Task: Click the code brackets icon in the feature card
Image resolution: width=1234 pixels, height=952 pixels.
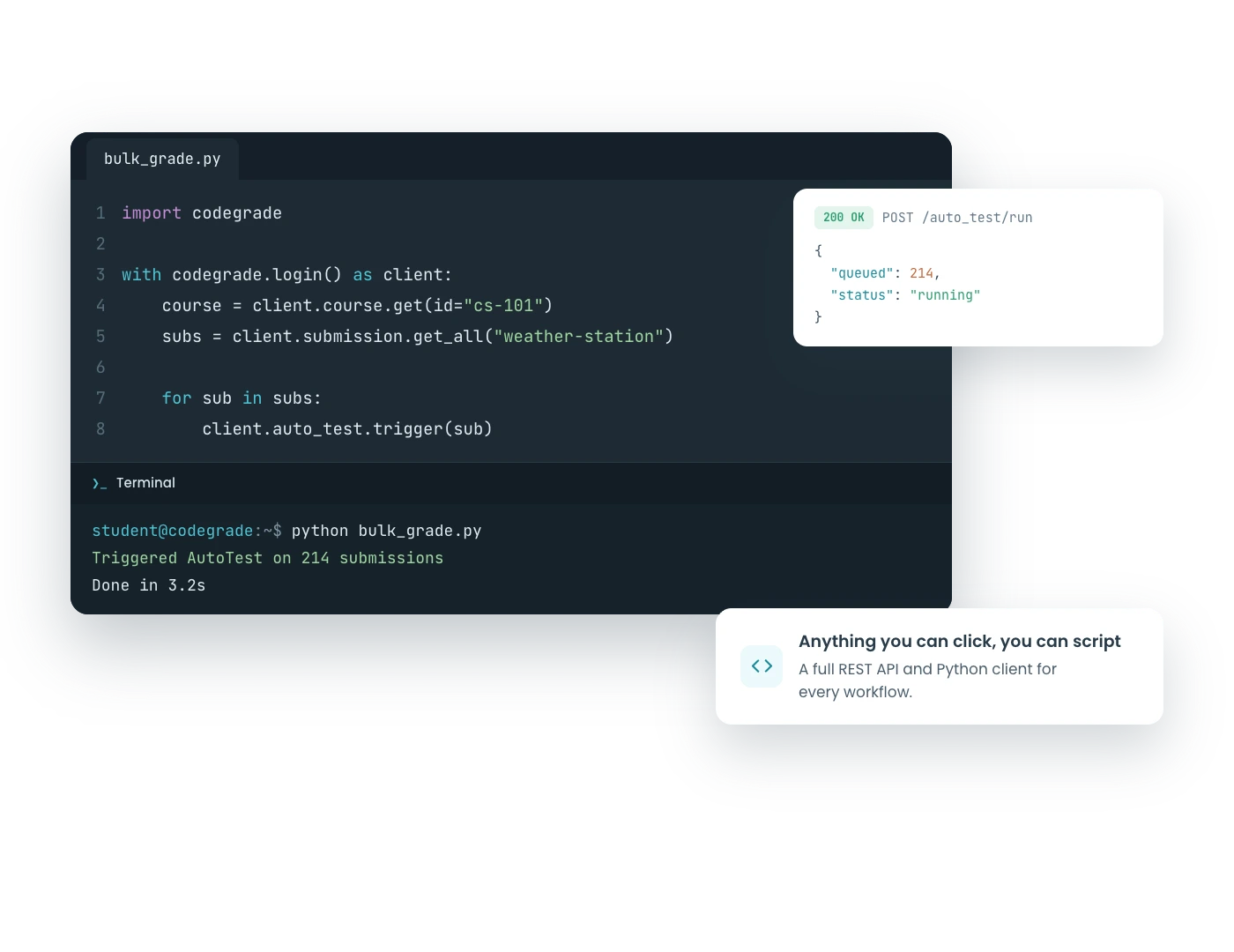Action: 762,666
